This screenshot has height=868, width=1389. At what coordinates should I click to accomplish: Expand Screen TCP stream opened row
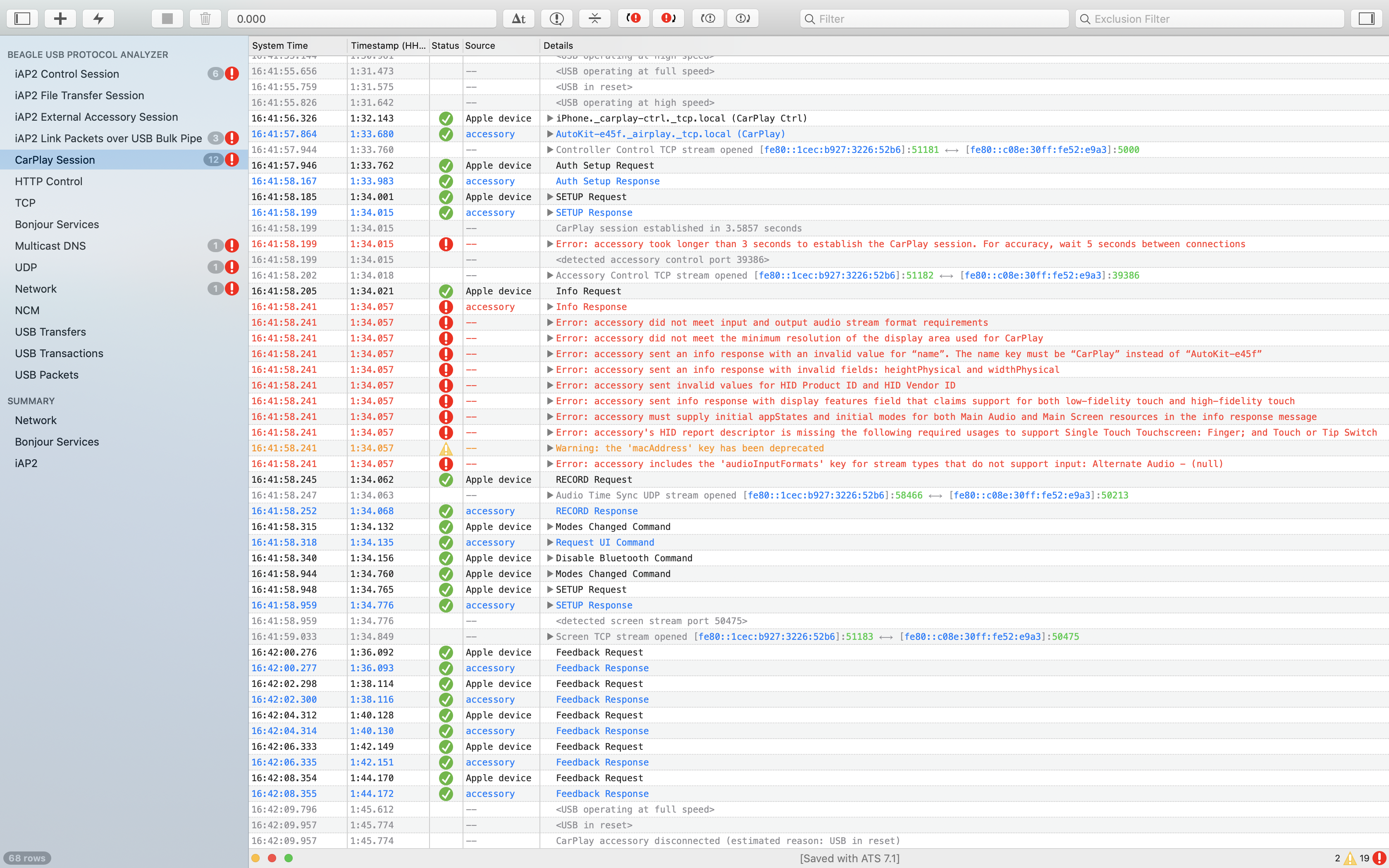(x=550, y=636)
